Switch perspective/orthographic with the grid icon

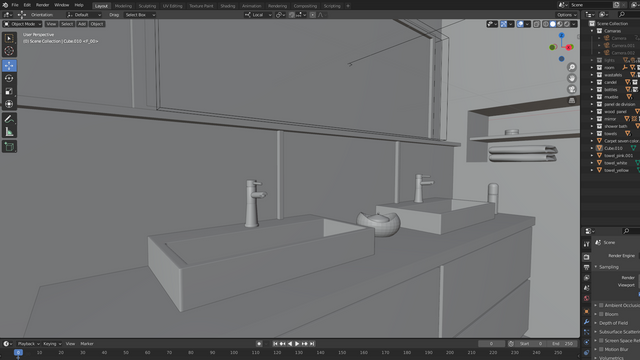point(571,100)
